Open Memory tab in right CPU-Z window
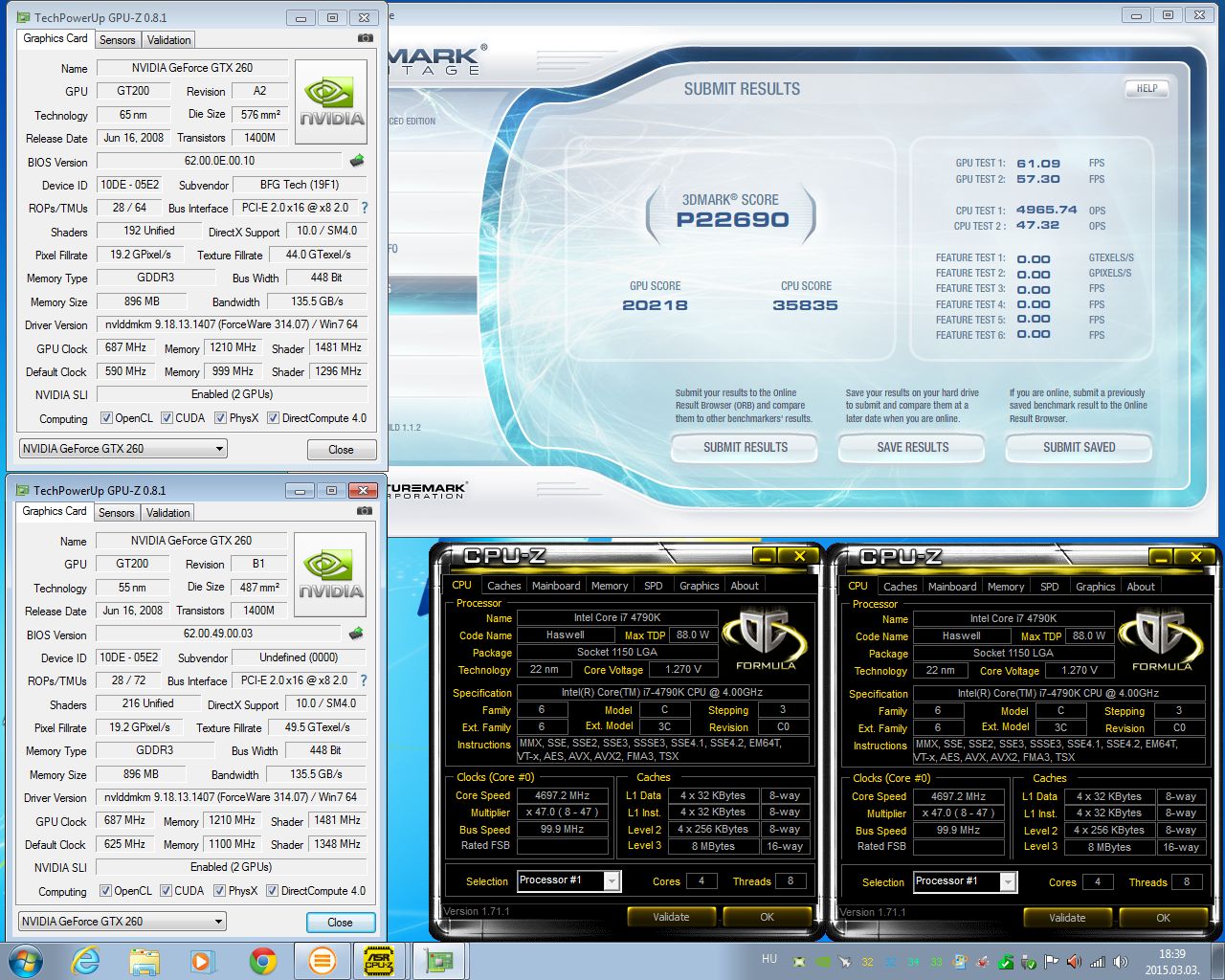Image resolution: width=1225 pixels, height=980 pixels. [1006, 587]
